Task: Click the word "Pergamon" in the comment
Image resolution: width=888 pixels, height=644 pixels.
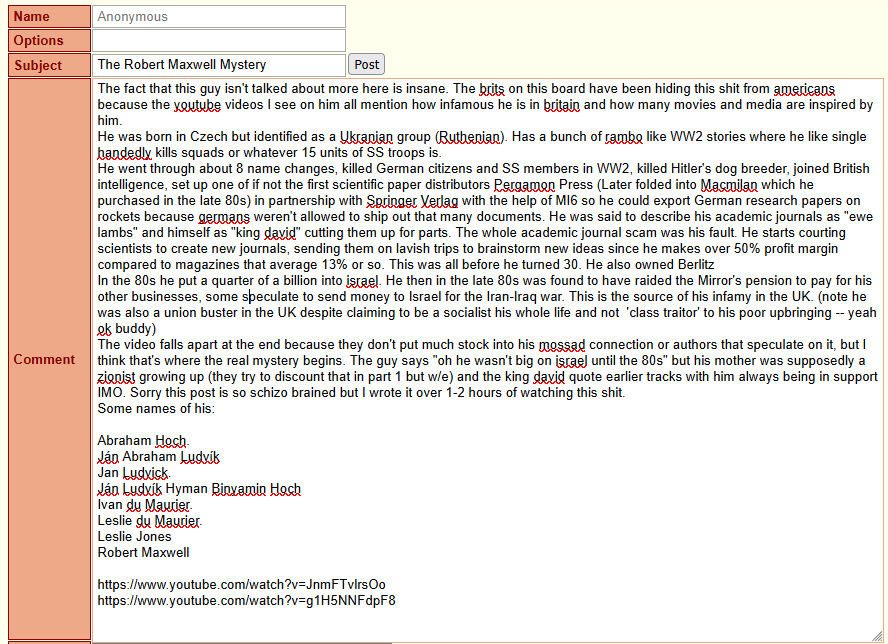Action: [x=524, y=185]
